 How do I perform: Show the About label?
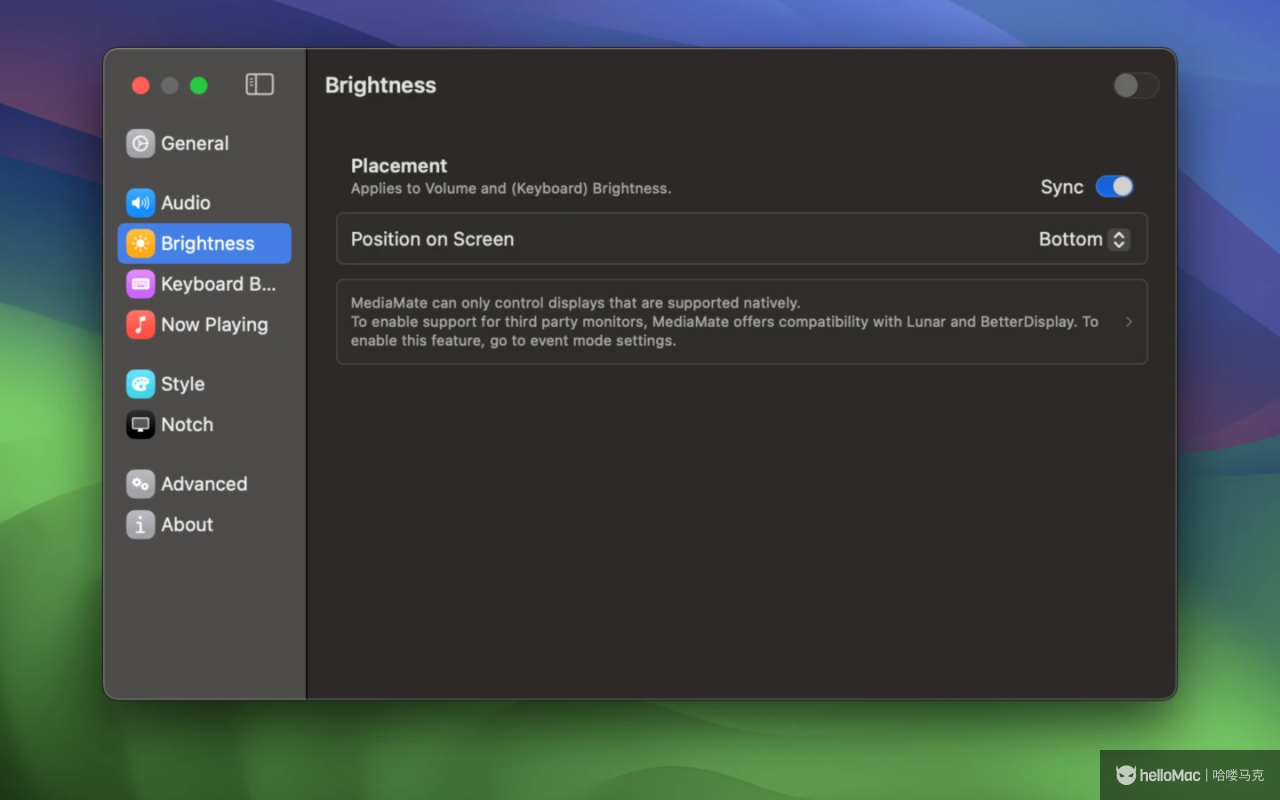pyautogui.click(x=187, y=524)
